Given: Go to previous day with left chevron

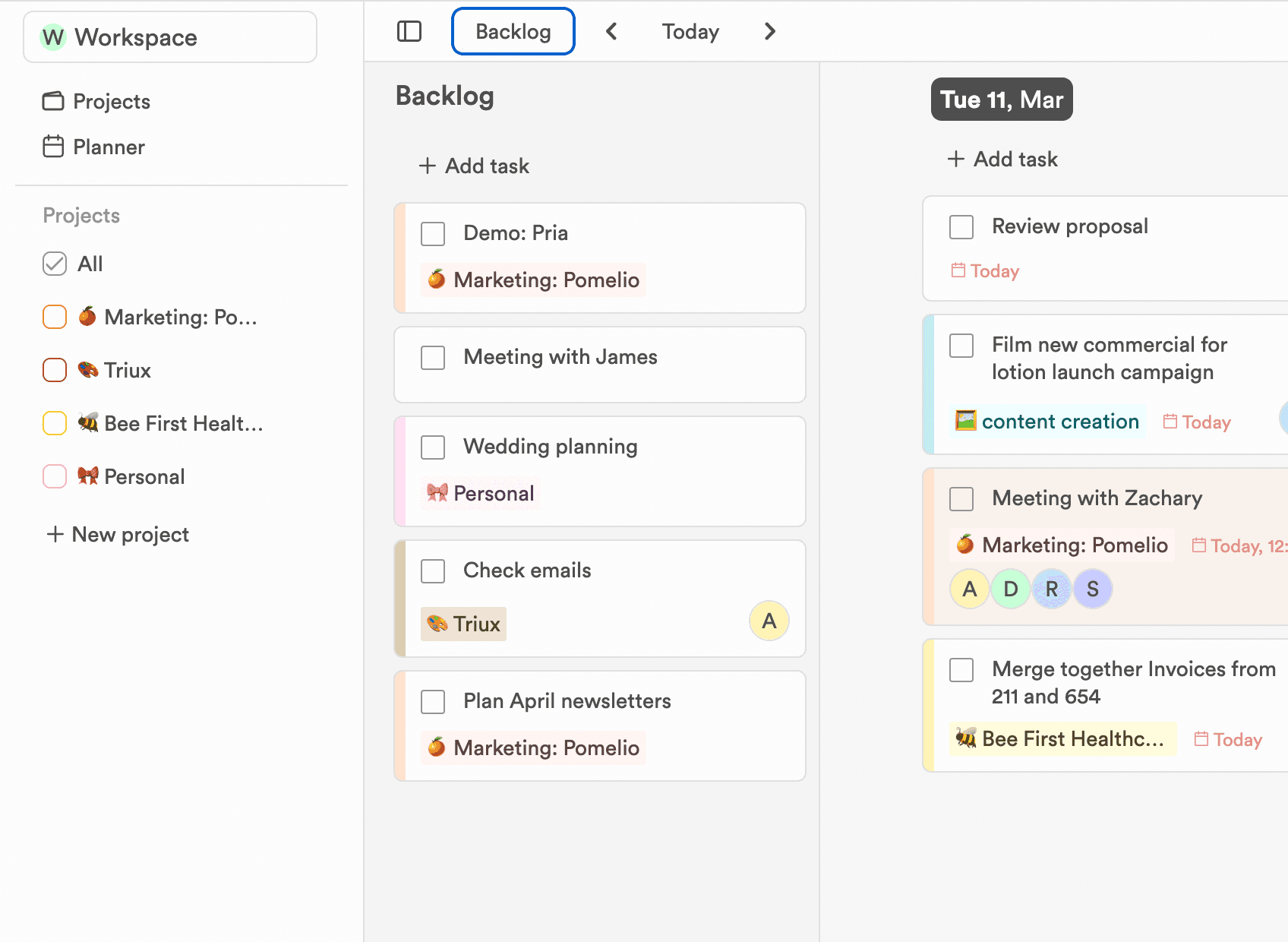Looking at the screenshot, I should click(x=611, y=31).
